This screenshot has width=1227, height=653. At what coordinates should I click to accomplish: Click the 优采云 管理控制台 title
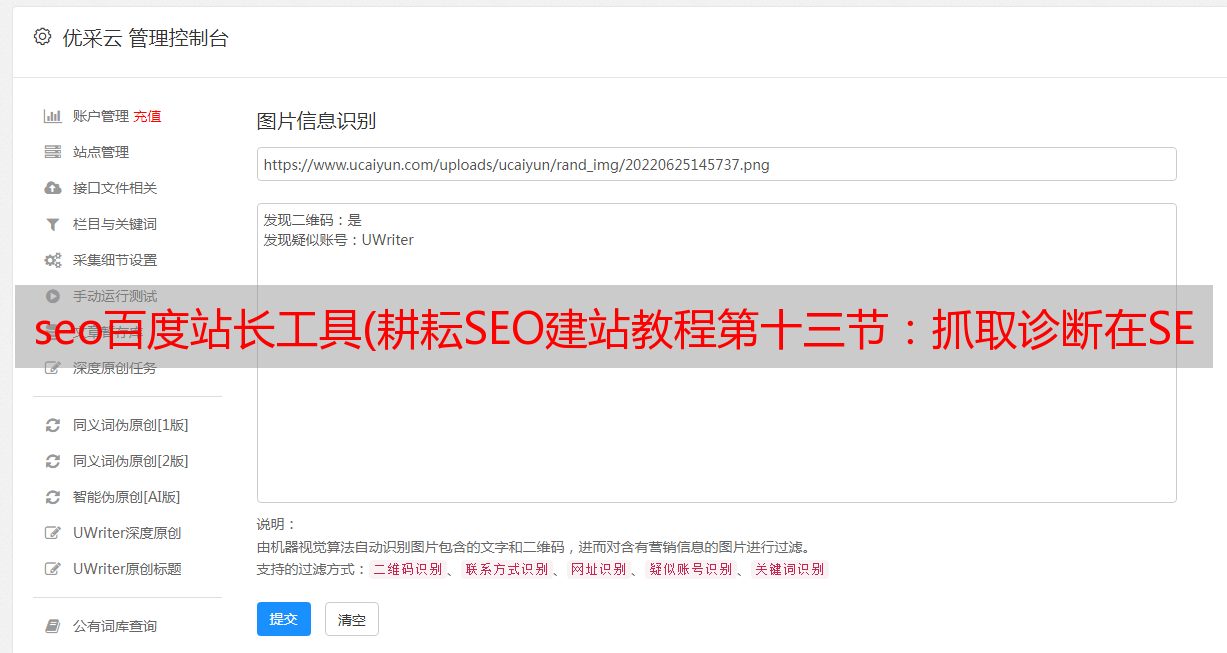[x=146, y=38]
